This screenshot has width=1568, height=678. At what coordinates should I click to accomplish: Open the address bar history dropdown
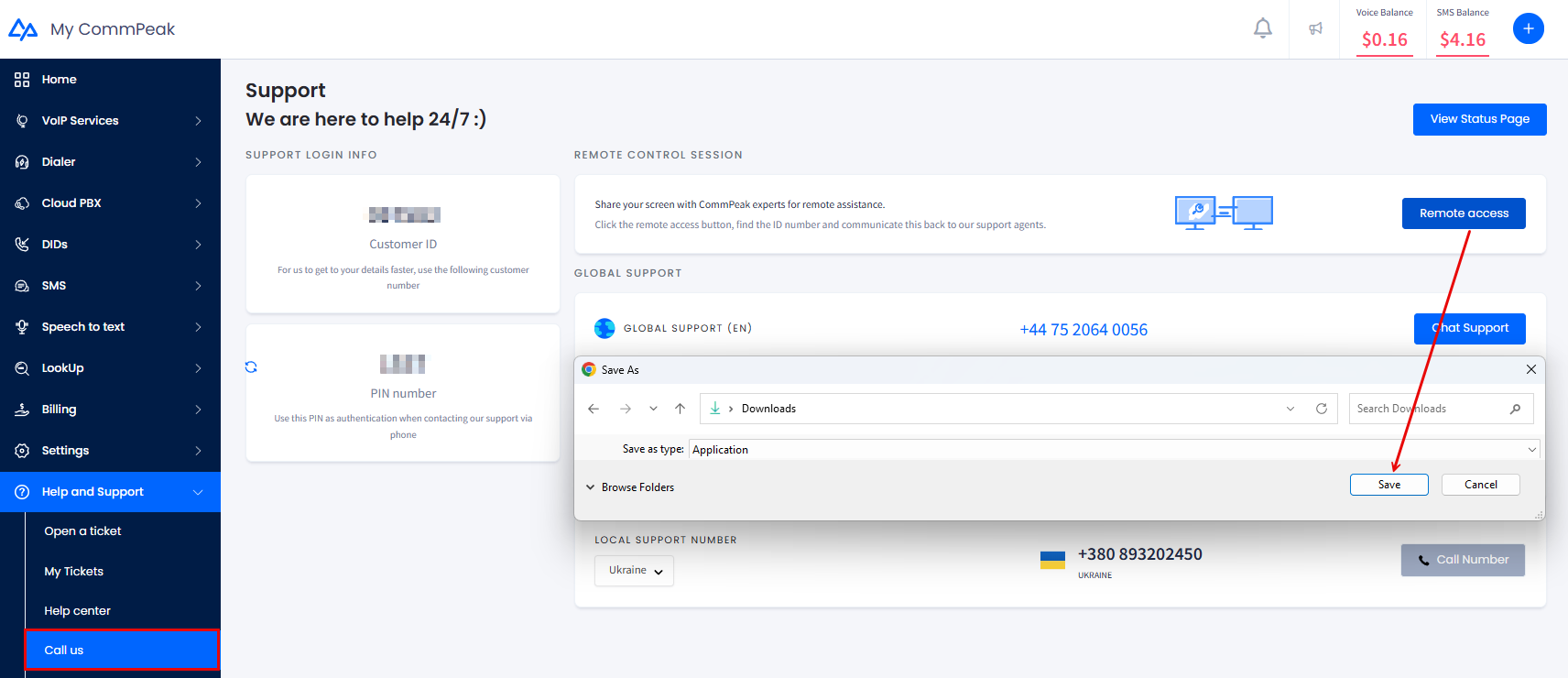point(1290,409)
